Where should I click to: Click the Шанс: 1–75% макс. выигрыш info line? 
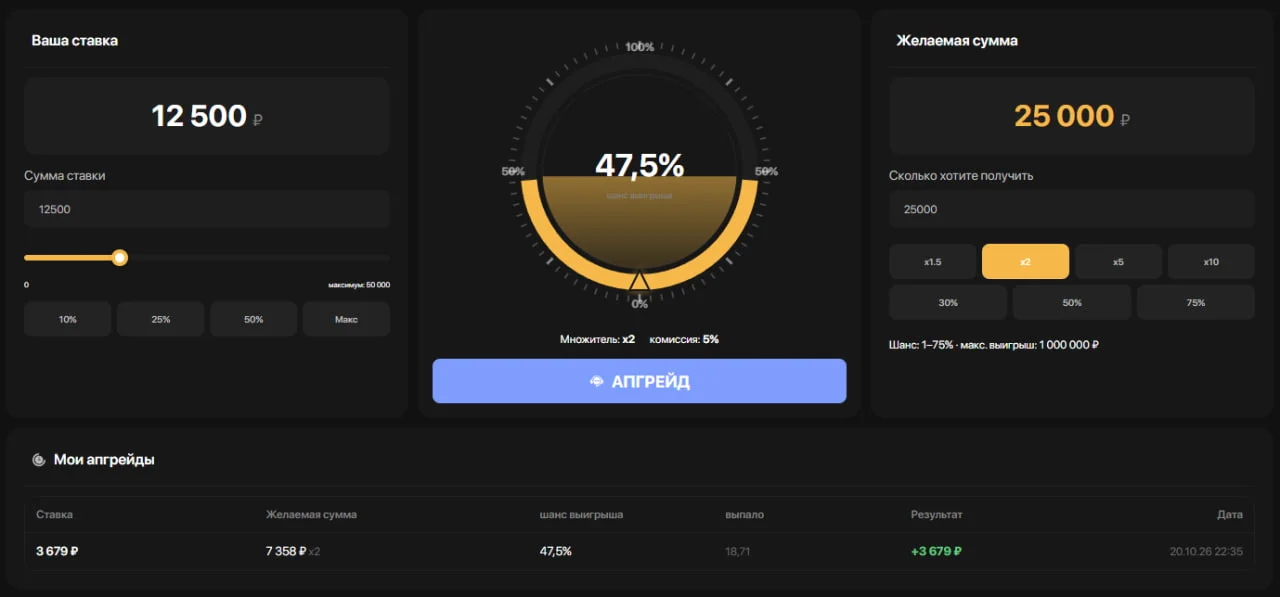994,345
